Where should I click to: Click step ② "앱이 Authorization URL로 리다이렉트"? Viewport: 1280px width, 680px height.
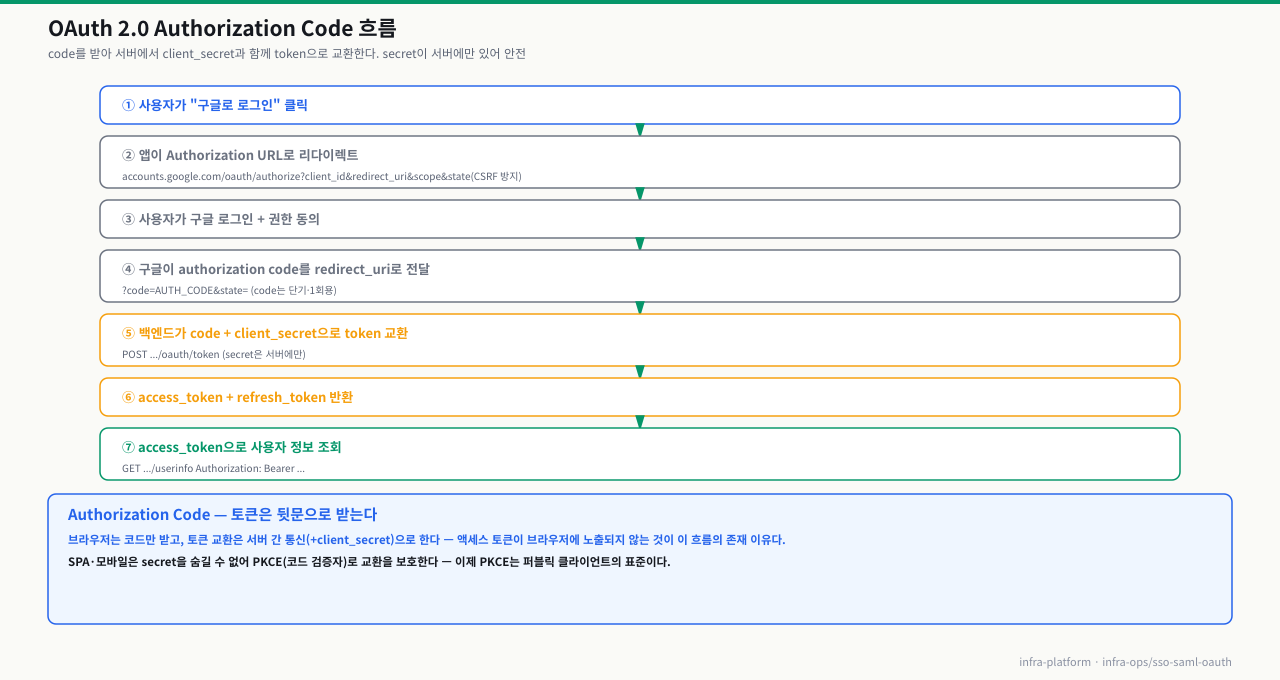[640, 162]
